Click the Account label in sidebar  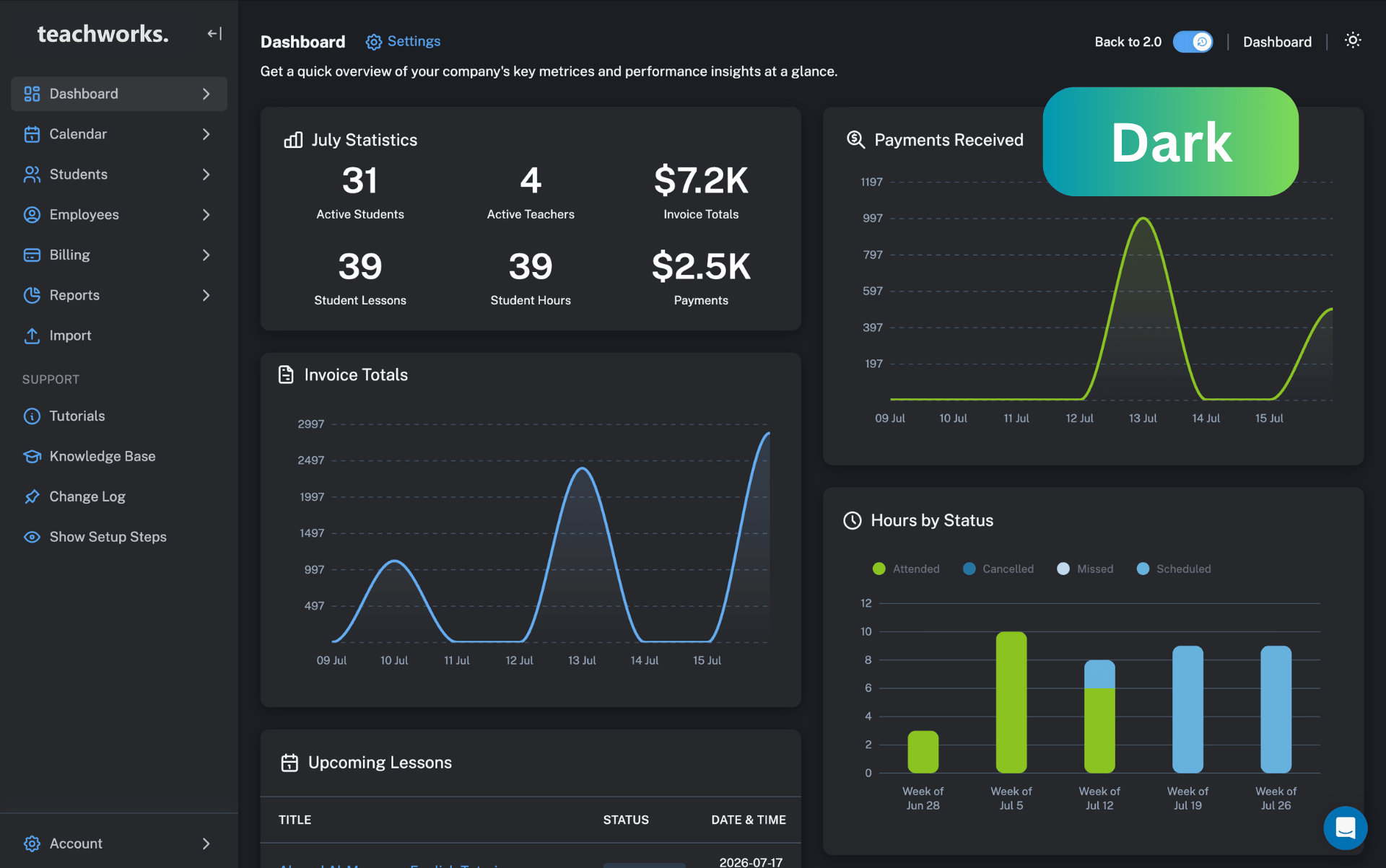click(x=76, y=843)
